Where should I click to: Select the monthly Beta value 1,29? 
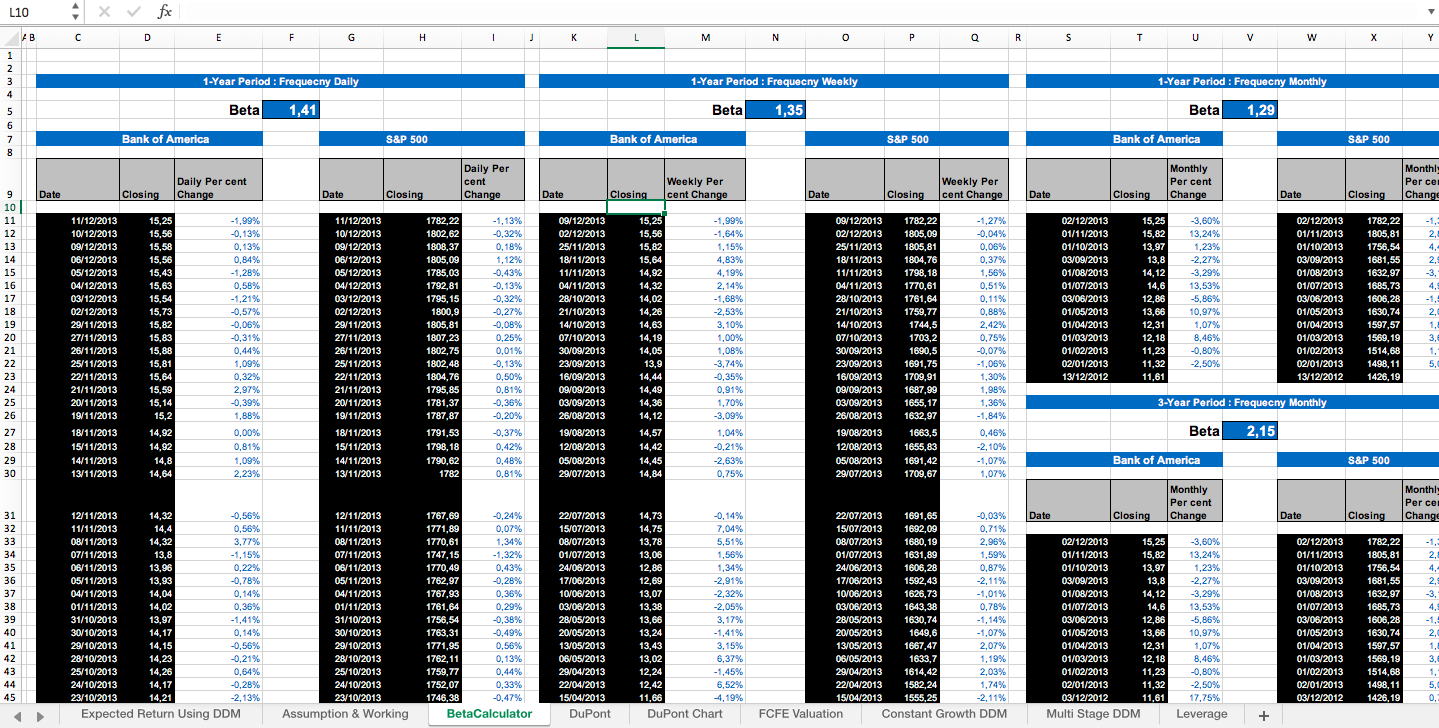(x=1250, y=110)
